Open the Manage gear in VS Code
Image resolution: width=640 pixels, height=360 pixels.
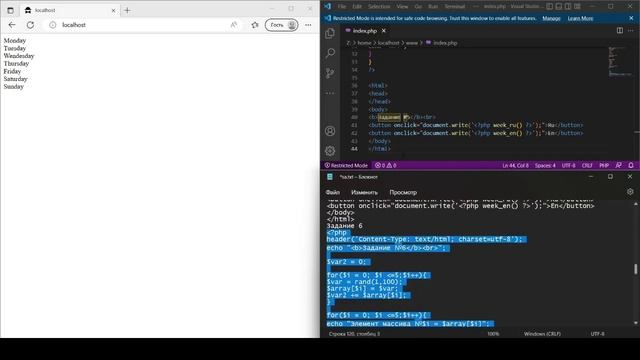(330, 151)
